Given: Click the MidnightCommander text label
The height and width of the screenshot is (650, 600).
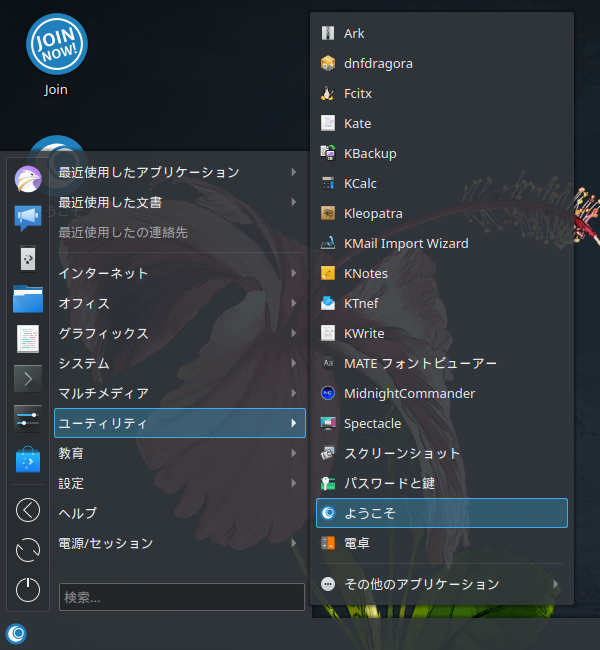Looking at the screenshot, I should tap(409, 393).
